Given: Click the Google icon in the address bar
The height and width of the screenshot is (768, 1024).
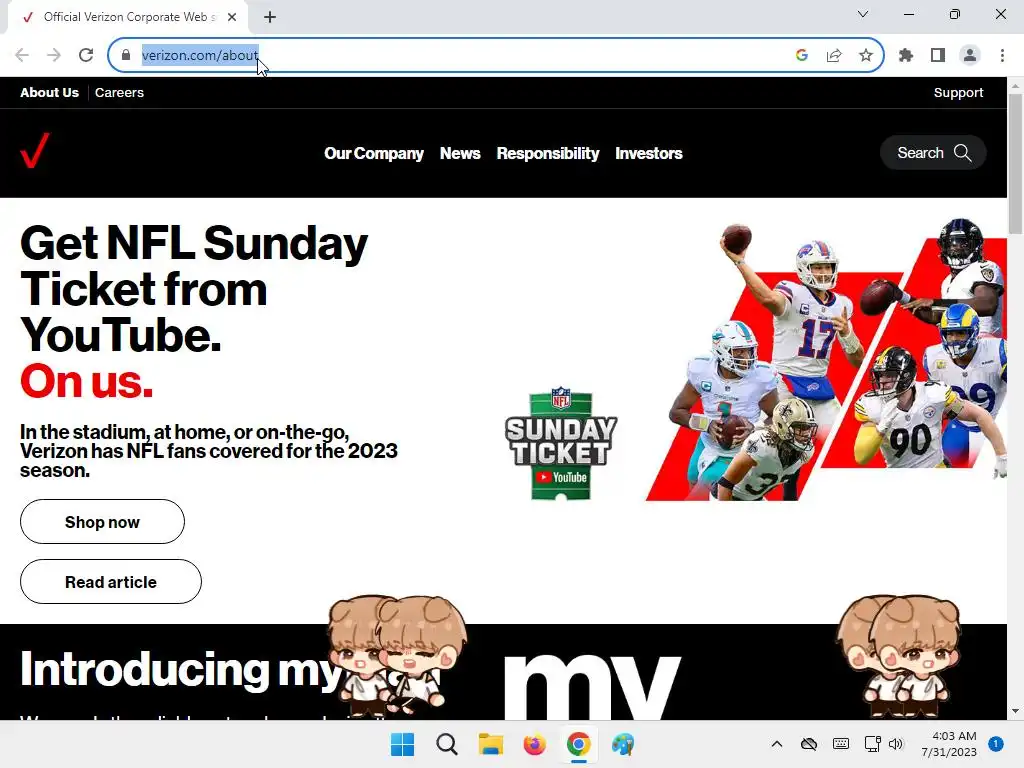Looking at the screenshot, I should pos(802,55).
